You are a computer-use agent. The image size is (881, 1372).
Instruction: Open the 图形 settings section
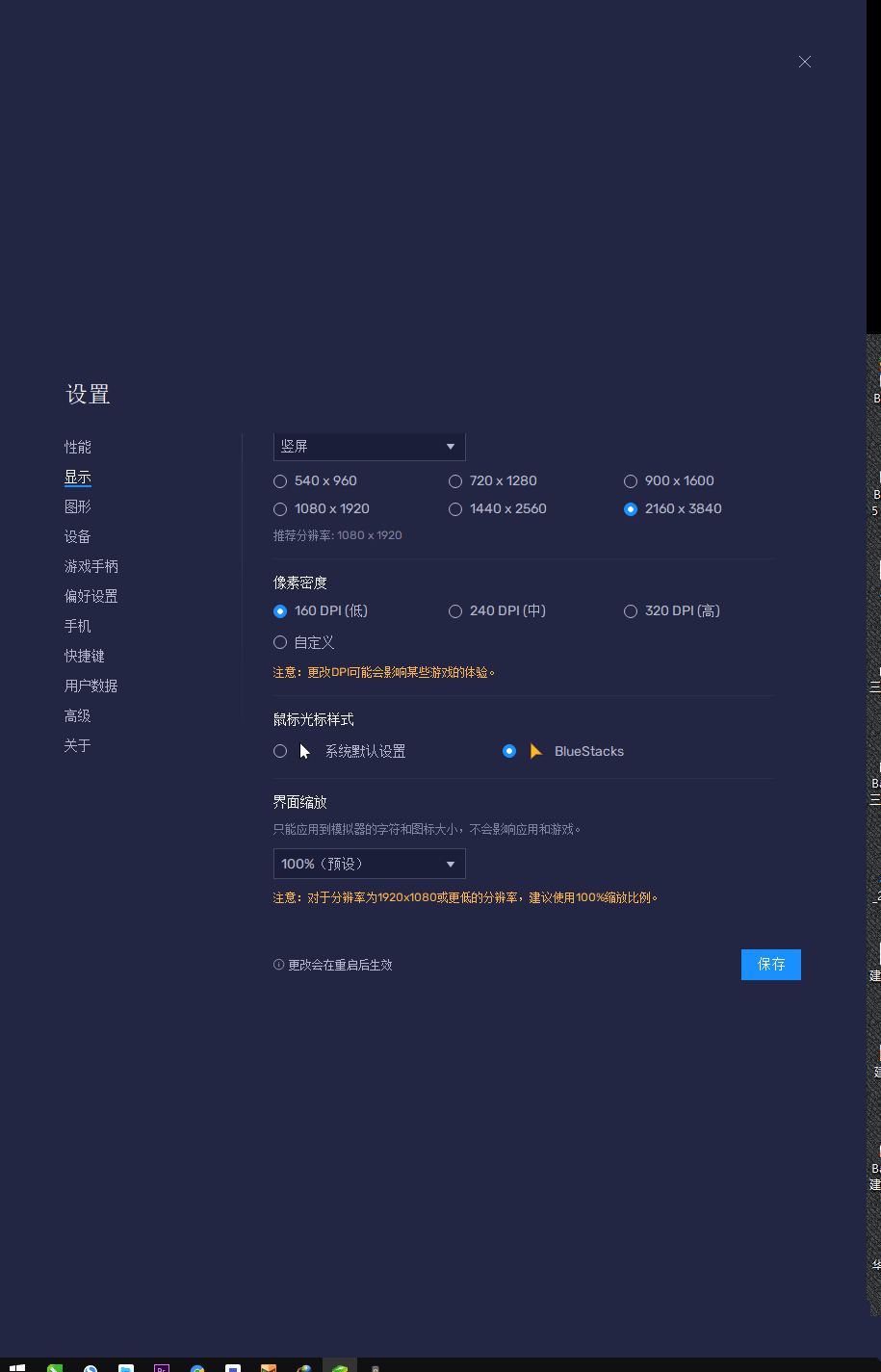tap(78, 506)
